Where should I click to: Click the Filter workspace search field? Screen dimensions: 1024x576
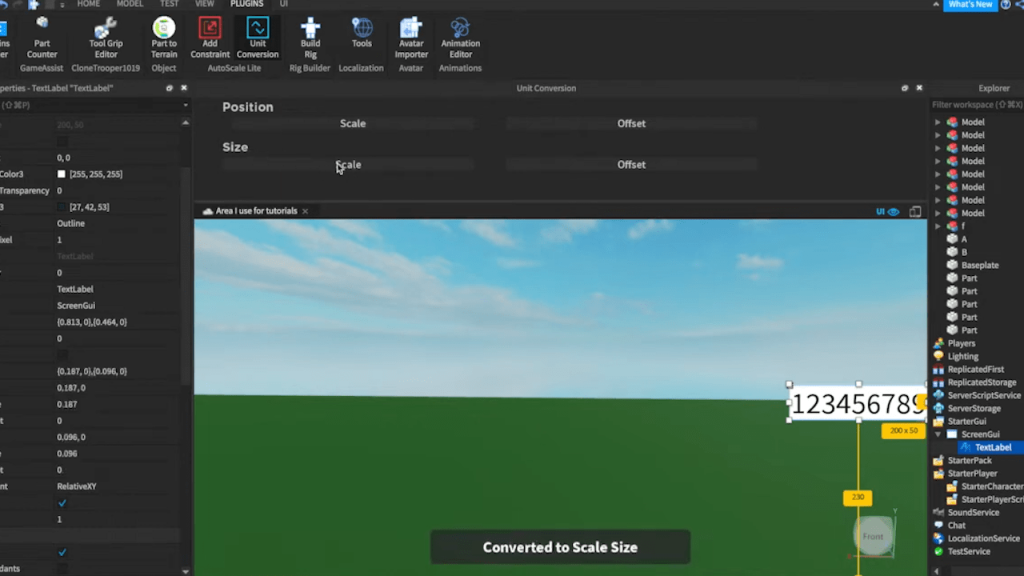pyautogui.click(x=976, y=104)
